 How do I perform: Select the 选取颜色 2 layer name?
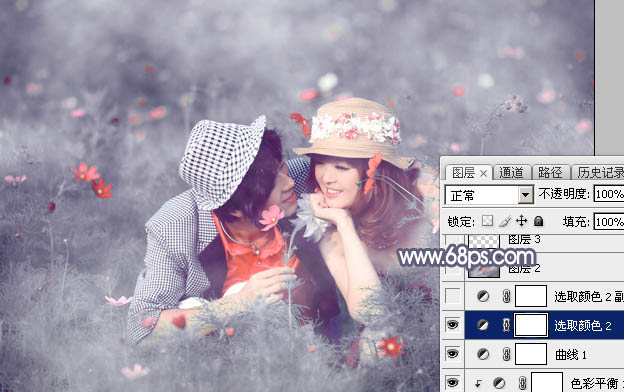[583, 326]
